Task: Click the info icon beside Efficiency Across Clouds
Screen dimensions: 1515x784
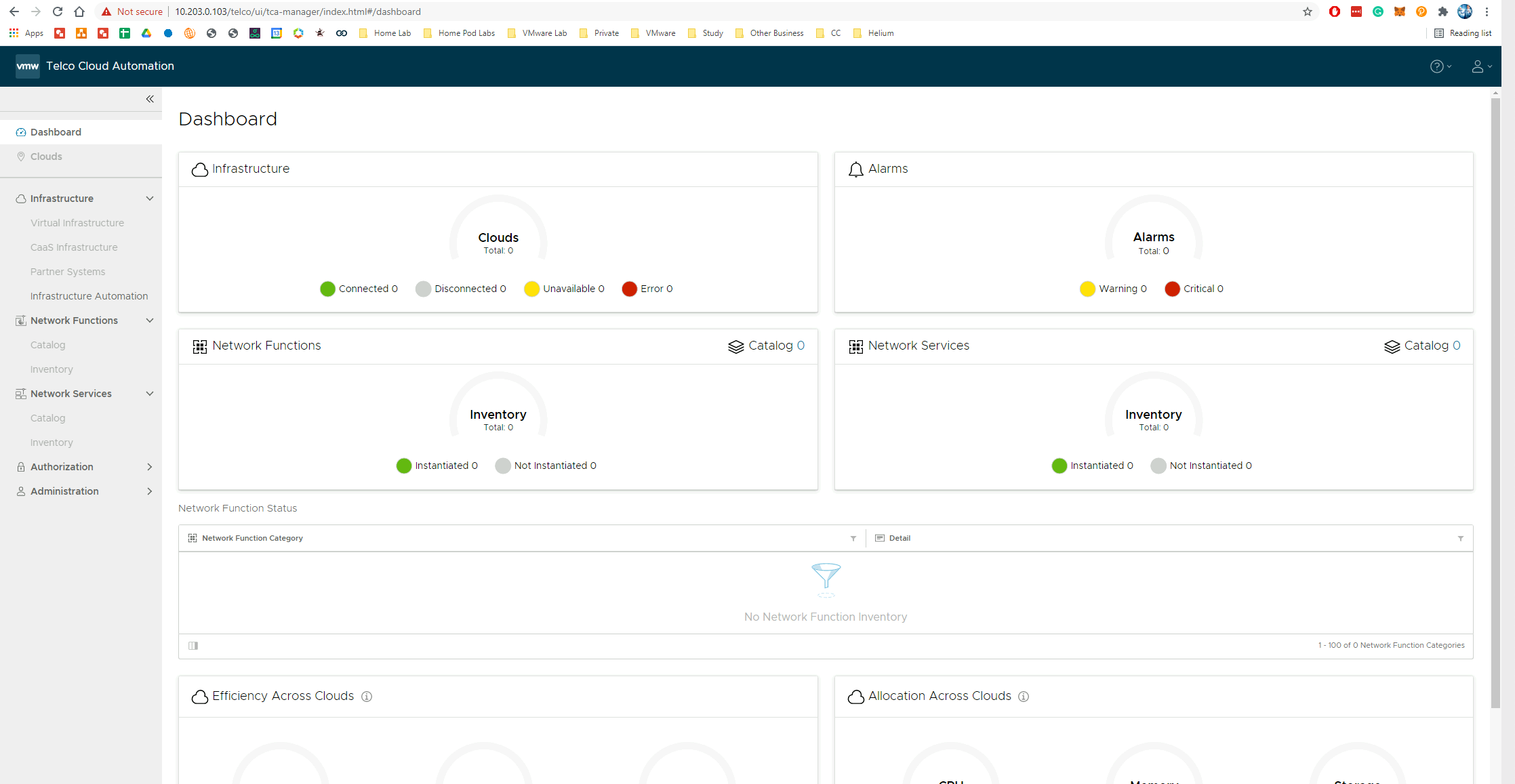Action: (367, 697)
